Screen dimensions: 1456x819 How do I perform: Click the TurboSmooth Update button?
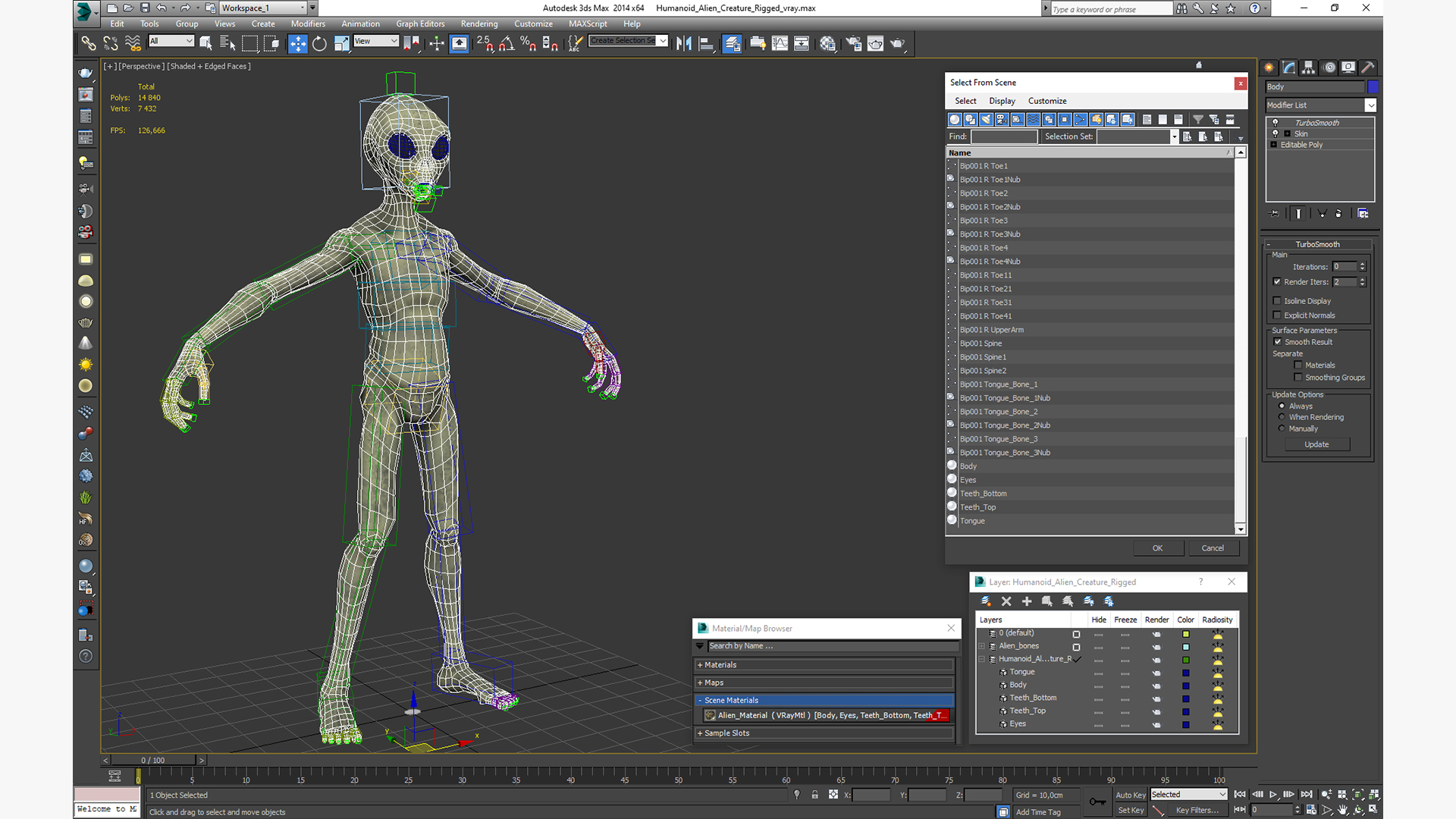[1316, 444]
